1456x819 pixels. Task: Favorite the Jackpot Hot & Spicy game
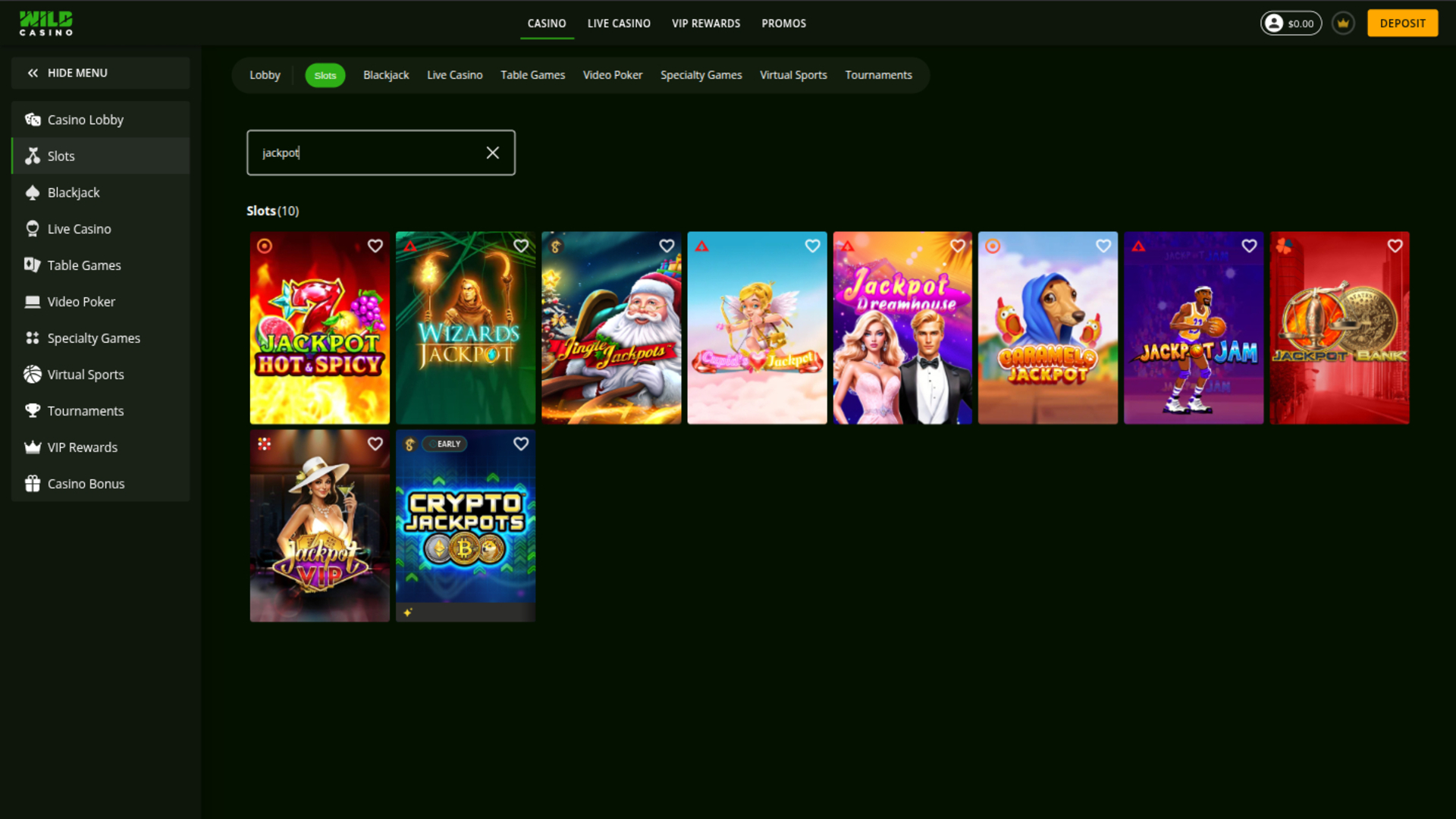[x=375, y=246]
